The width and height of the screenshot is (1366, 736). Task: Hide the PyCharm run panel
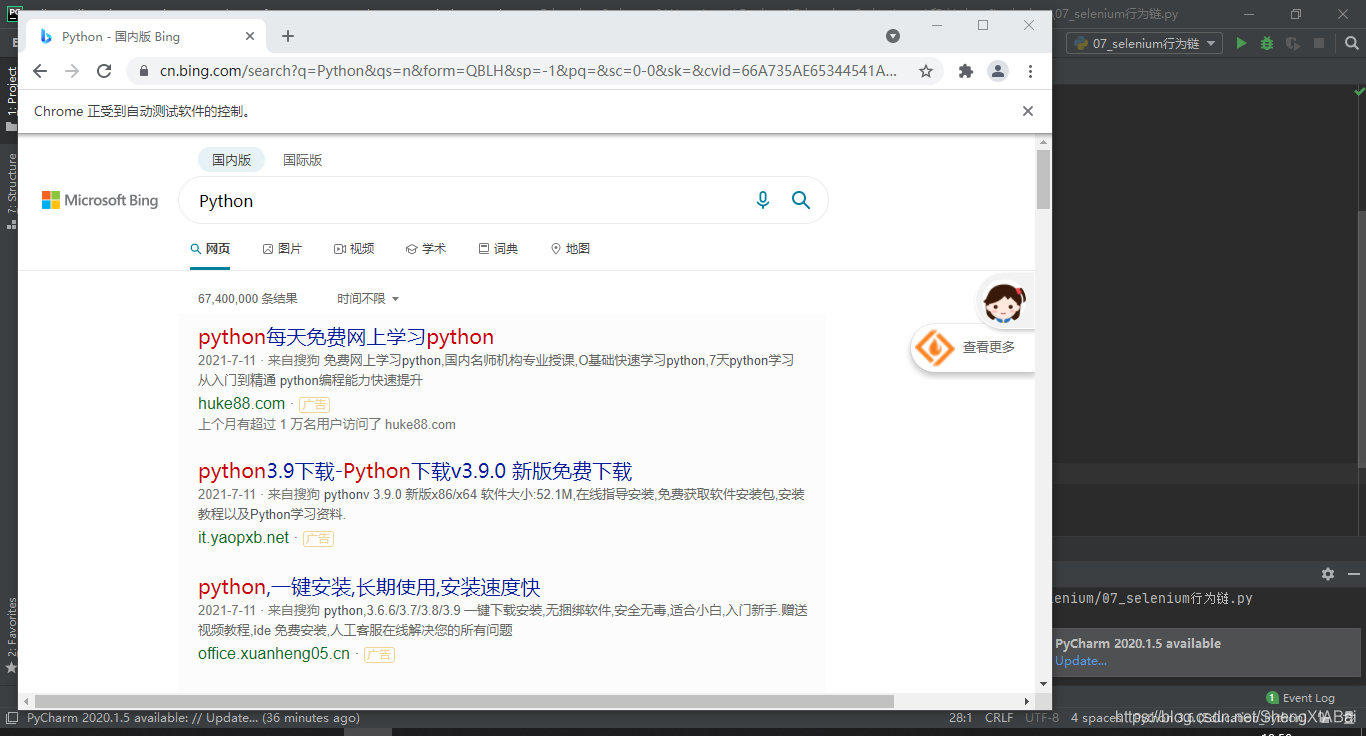point(1354,574)
